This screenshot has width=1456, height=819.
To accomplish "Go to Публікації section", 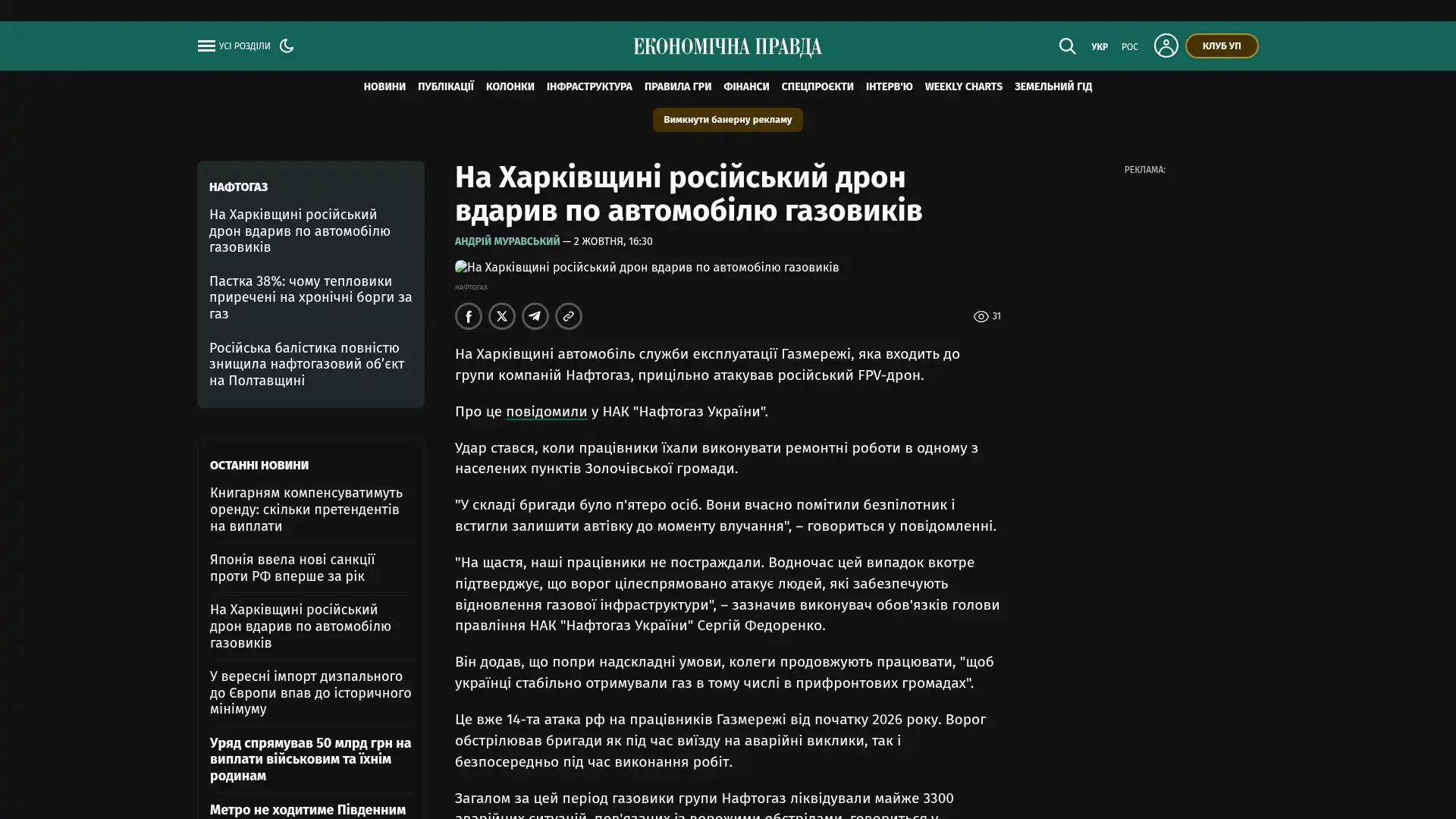I will click(x=446, y=86).
